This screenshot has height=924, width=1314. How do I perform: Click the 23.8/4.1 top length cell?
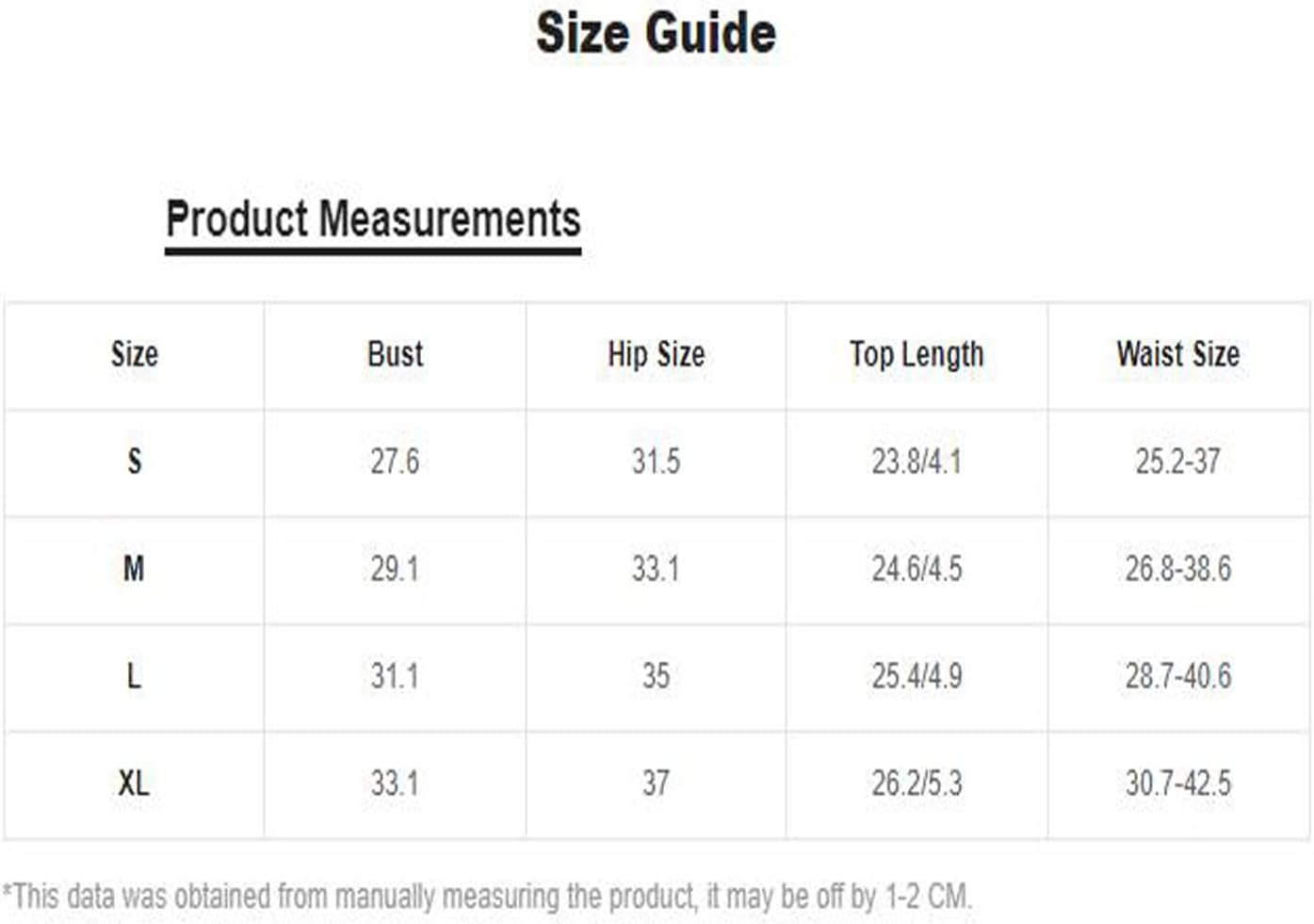[917, 462]
